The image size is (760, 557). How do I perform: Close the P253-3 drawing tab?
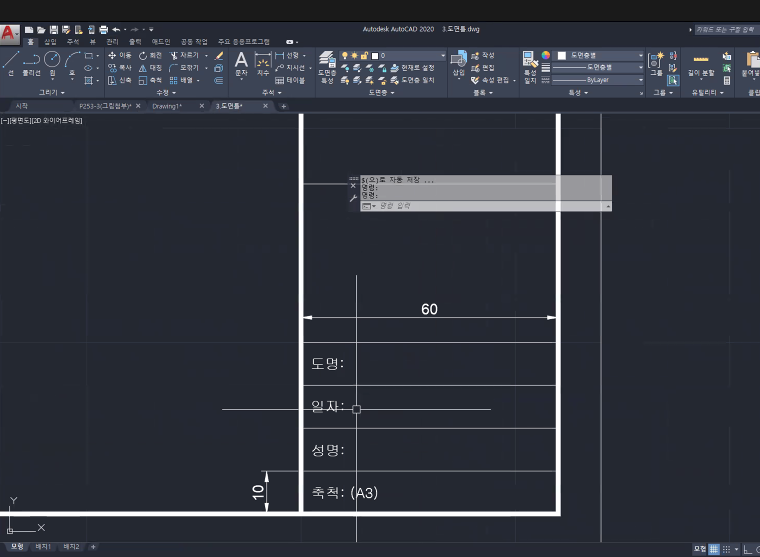pos(138,106)
